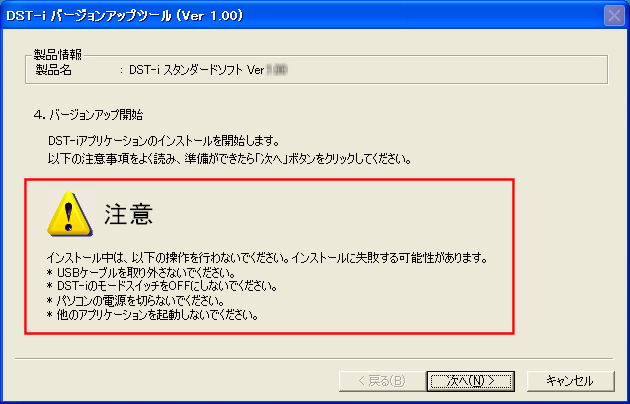Click the パソコンの電源を切らない bullet

tap(135, 301)
